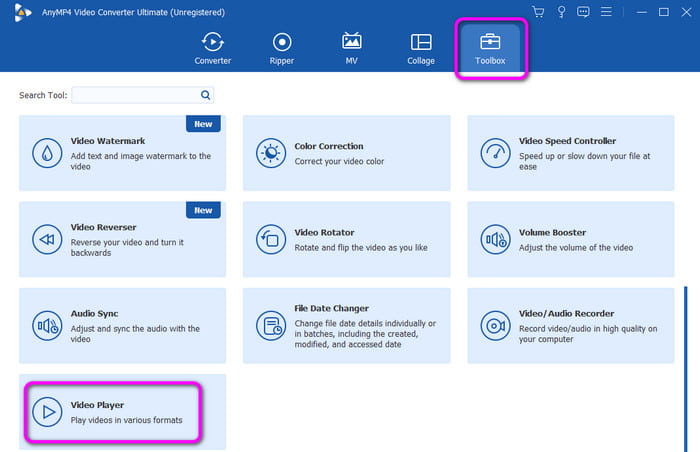This screenshot has height=452, width=700.
Task: Click 'Speed up or slow down' description
Action: tap(584, 161)
